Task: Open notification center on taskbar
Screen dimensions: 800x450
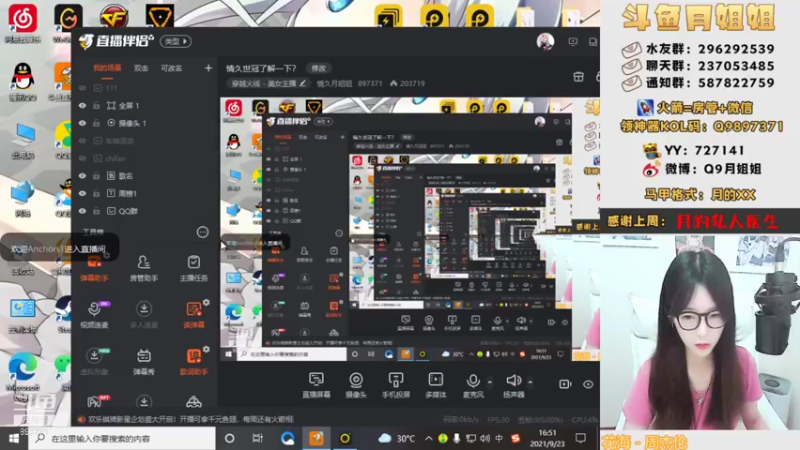Action: click(581, 438)
